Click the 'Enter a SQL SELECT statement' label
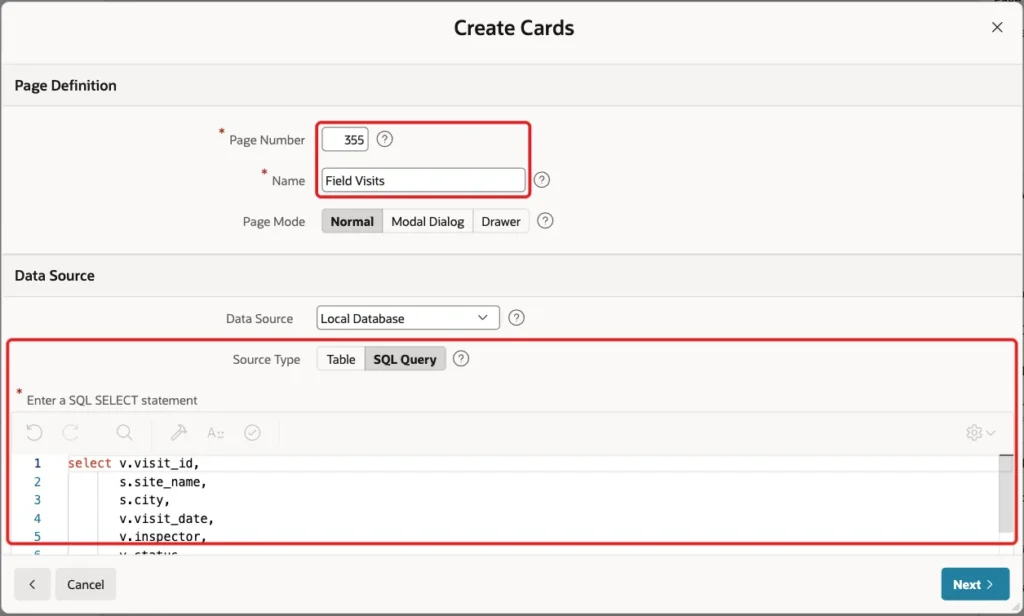The image size is (1024, 616). coord(112,400)
